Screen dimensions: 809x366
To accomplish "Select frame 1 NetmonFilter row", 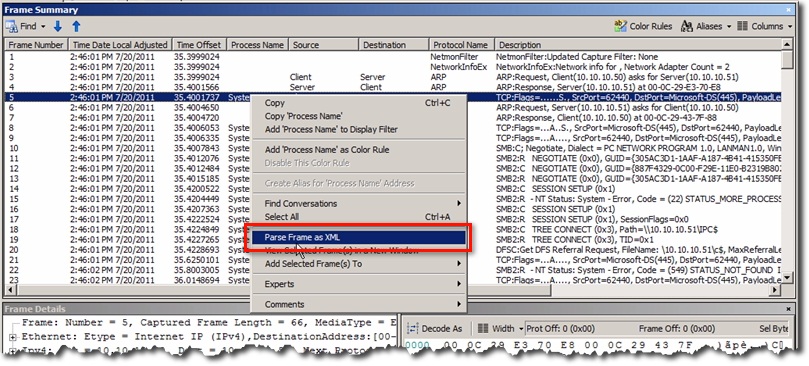I will point(394,57).
